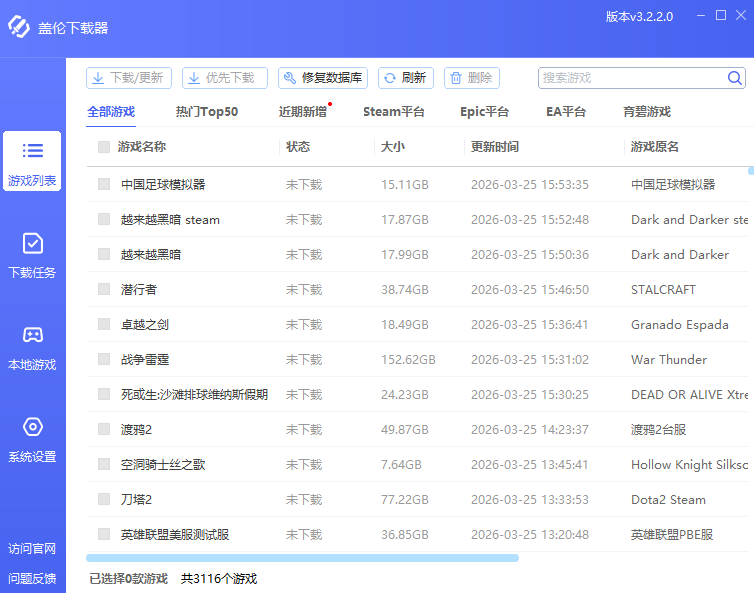
Task: Click the search magnifier icon
Action: 734,78
